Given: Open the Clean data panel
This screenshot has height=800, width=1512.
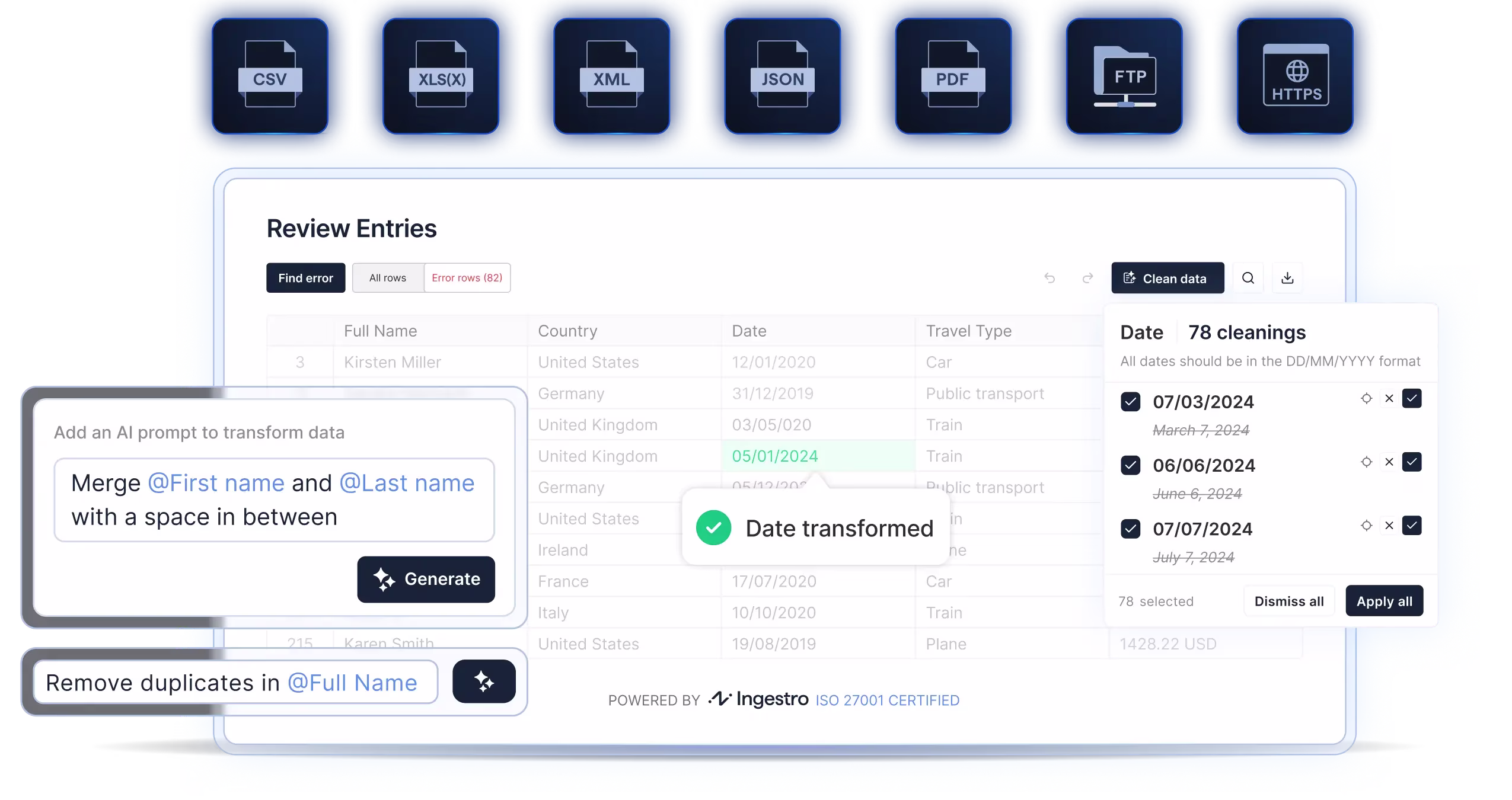Looking at the screenshot, I should (x=1167, y=278).
